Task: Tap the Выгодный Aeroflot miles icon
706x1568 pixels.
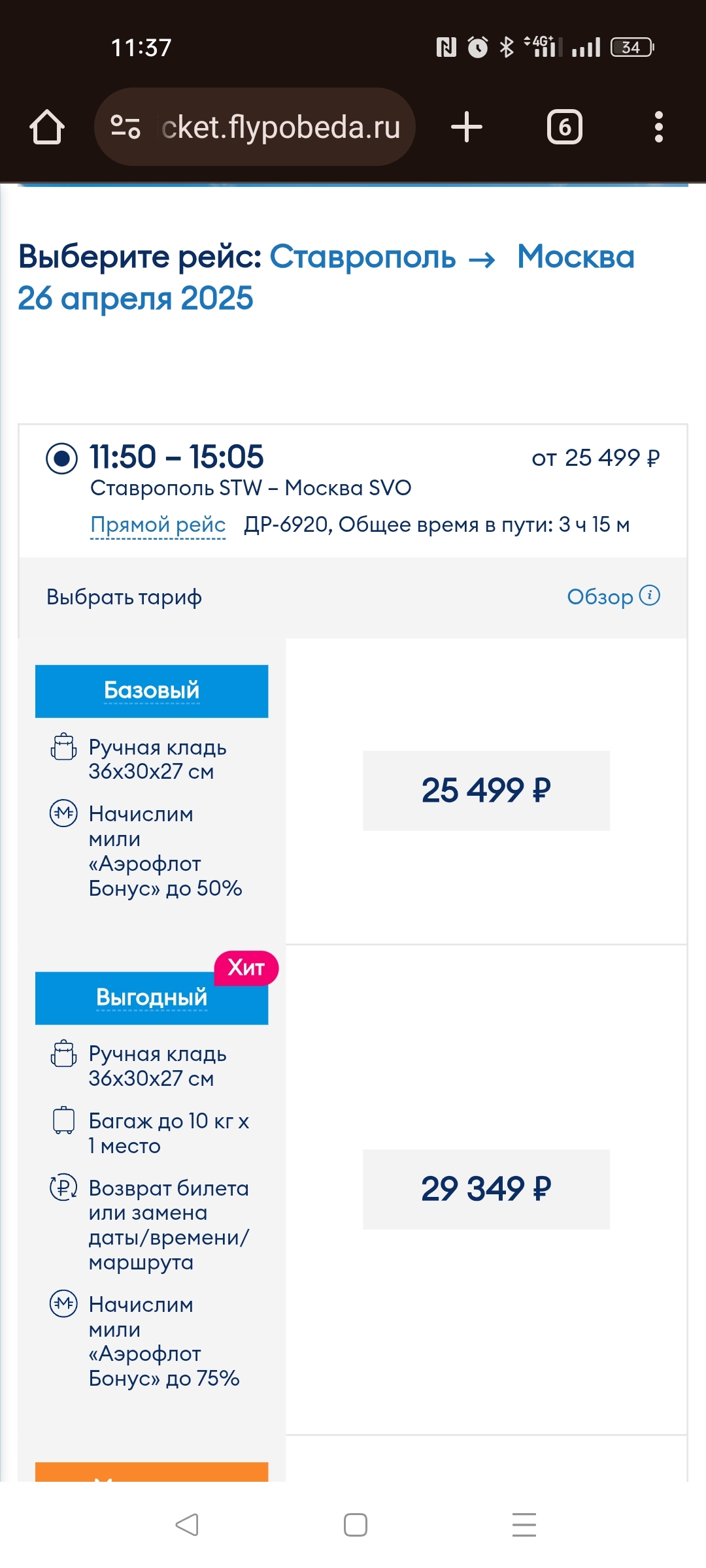Action: pyautogui.click(x=63, y=1304)
